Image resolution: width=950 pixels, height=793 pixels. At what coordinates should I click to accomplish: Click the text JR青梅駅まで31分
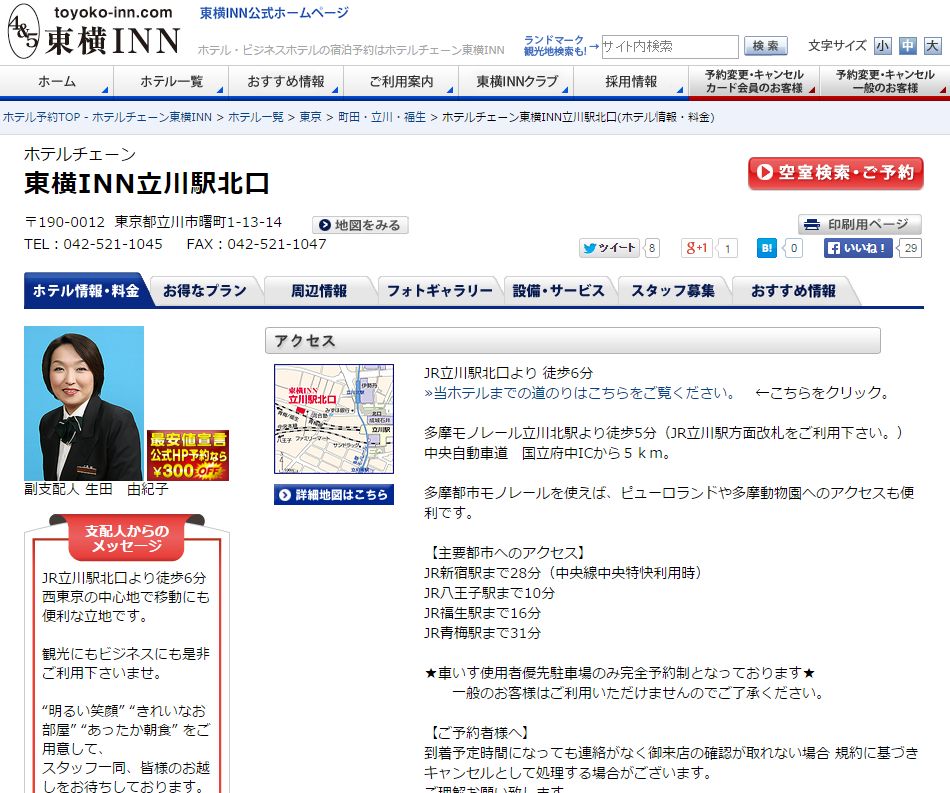482,632
